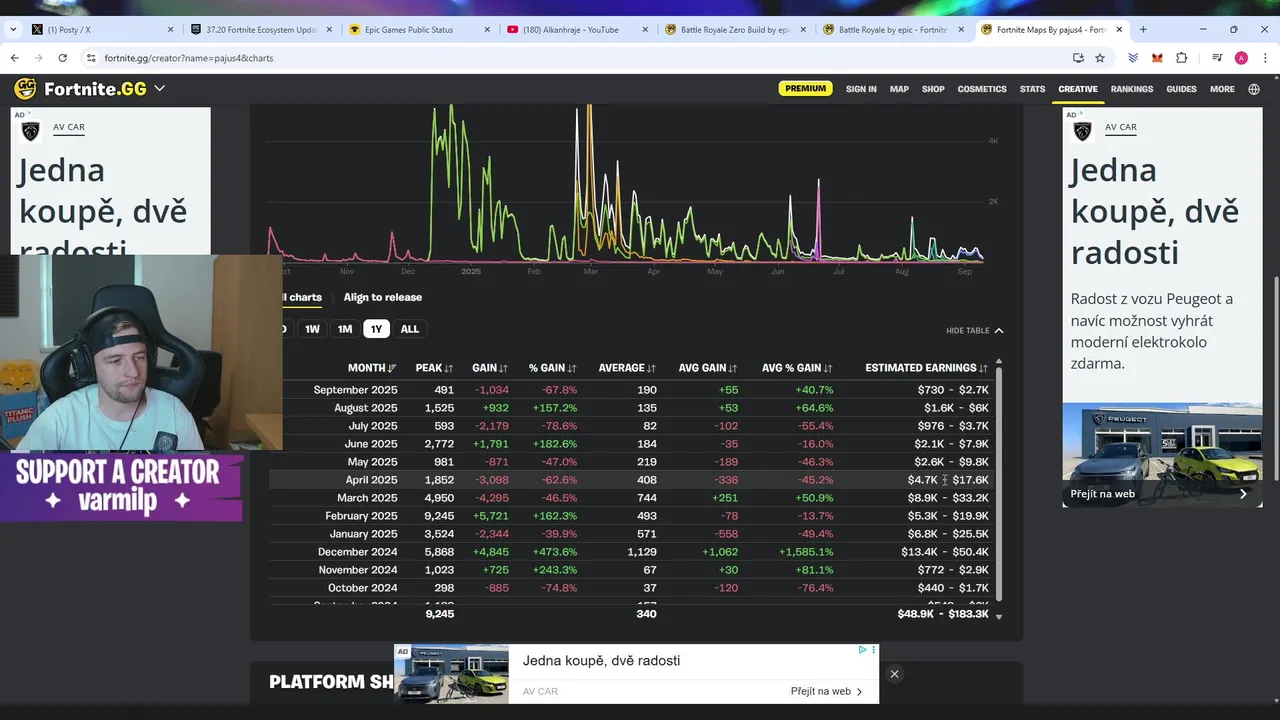
Task: Open the Chrome three-dot menu
Action: [x=1265, y=58]
